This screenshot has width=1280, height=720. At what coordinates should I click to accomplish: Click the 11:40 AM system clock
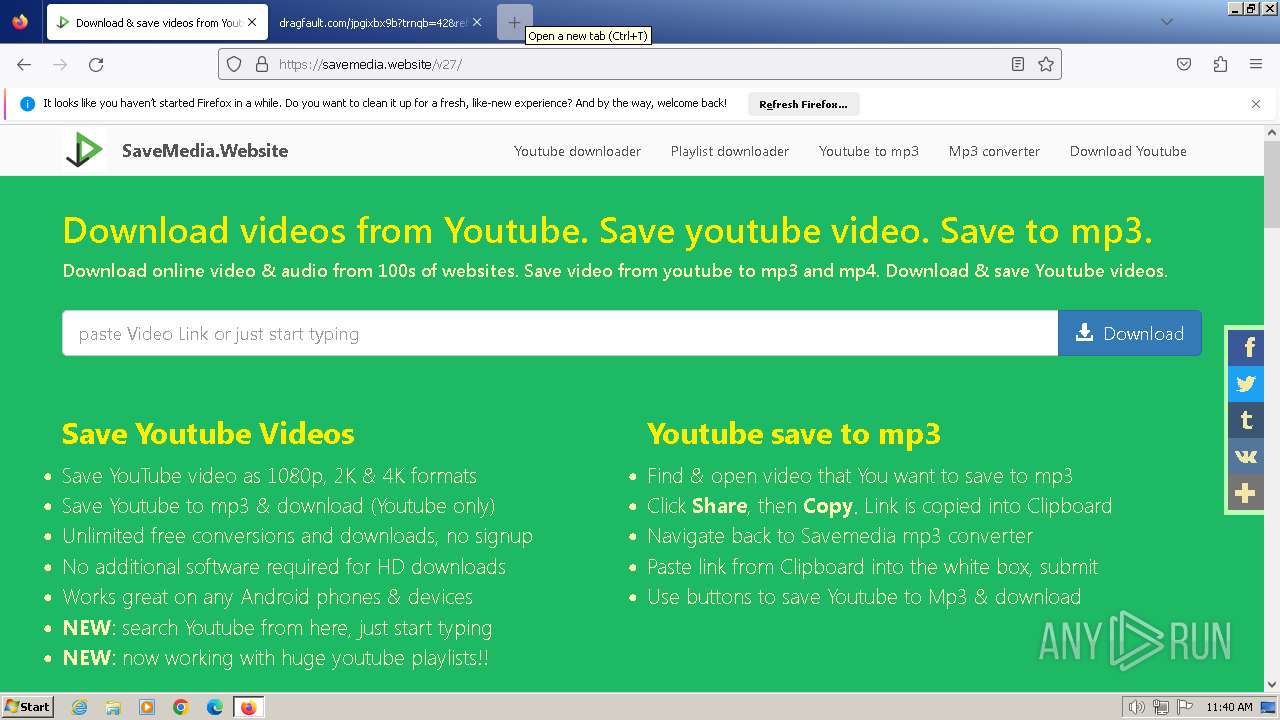(x=1229, y=707)
